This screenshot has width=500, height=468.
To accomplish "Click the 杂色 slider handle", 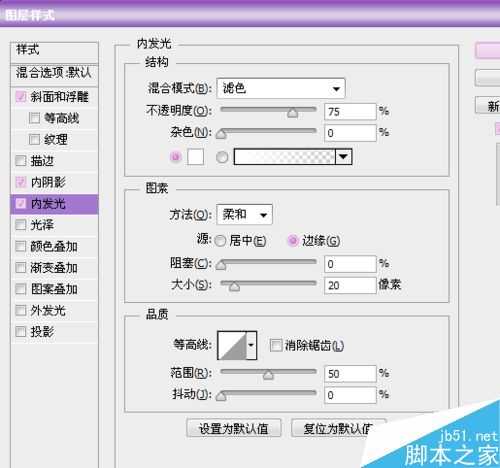I will 221,134.
